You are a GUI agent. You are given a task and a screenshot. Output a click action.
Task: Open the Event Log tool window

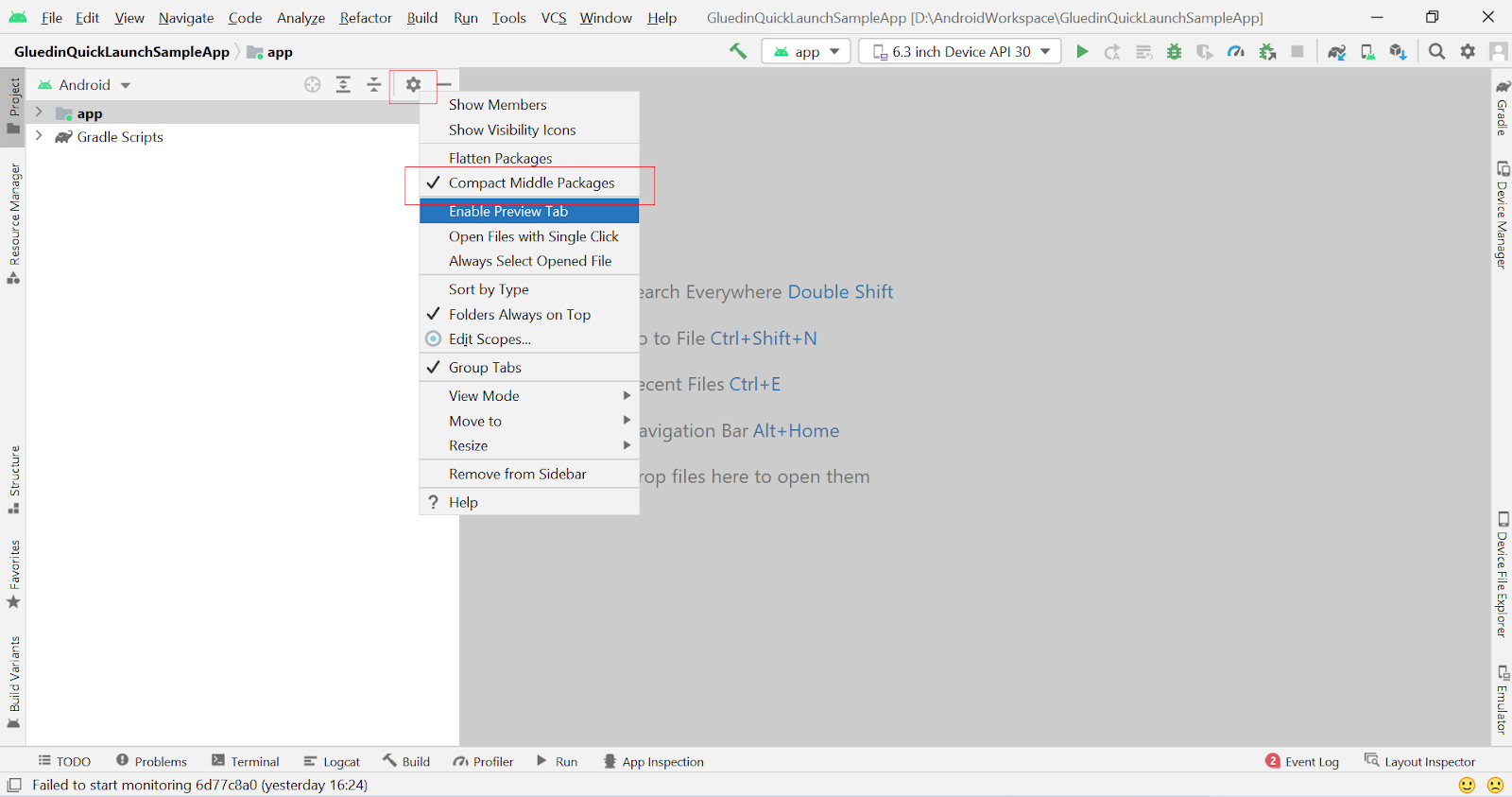[x=1302, y=761]
